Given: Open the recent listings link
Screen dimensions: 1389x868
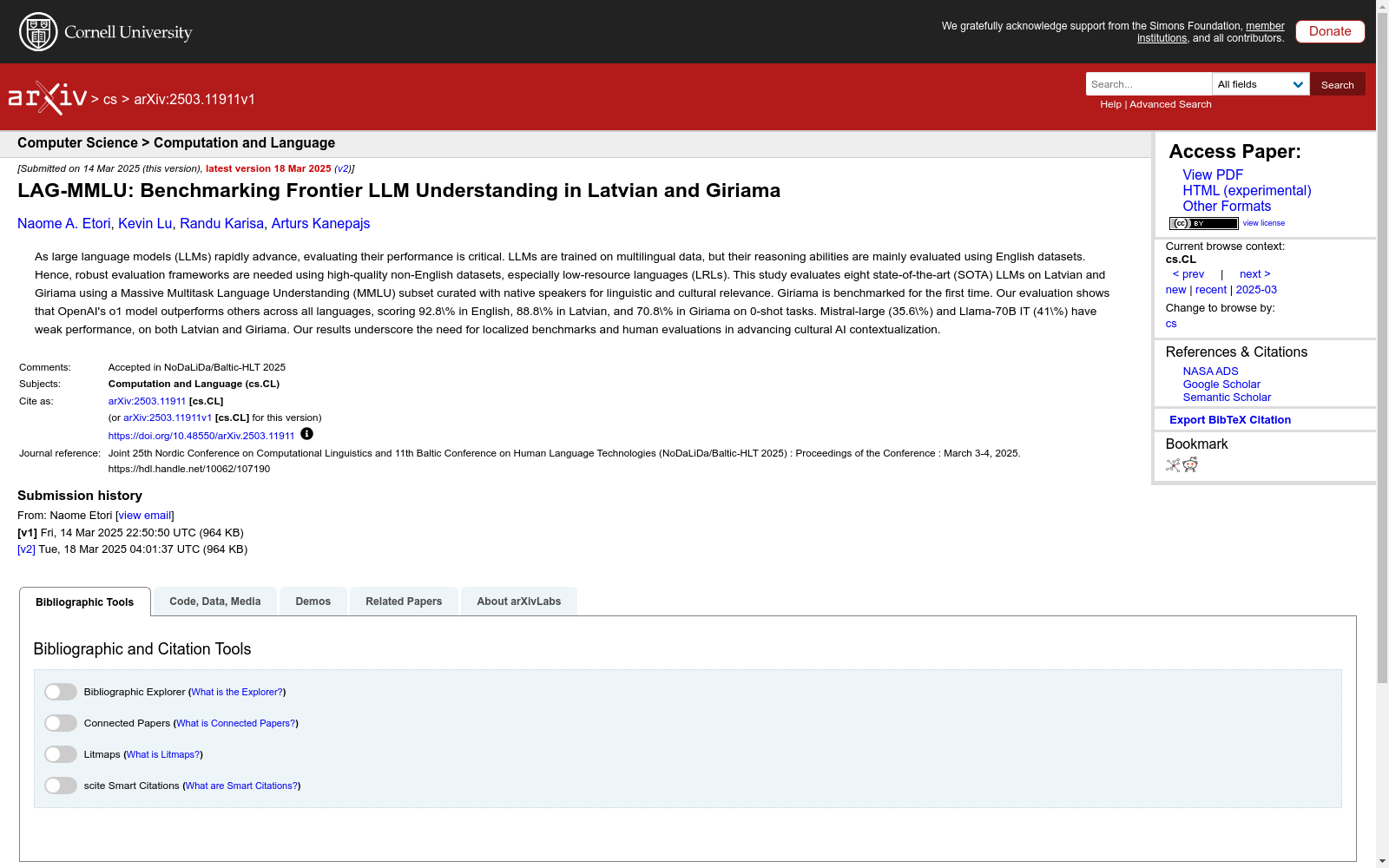Looking at the screenshot, I should (x=1211, y=290).
